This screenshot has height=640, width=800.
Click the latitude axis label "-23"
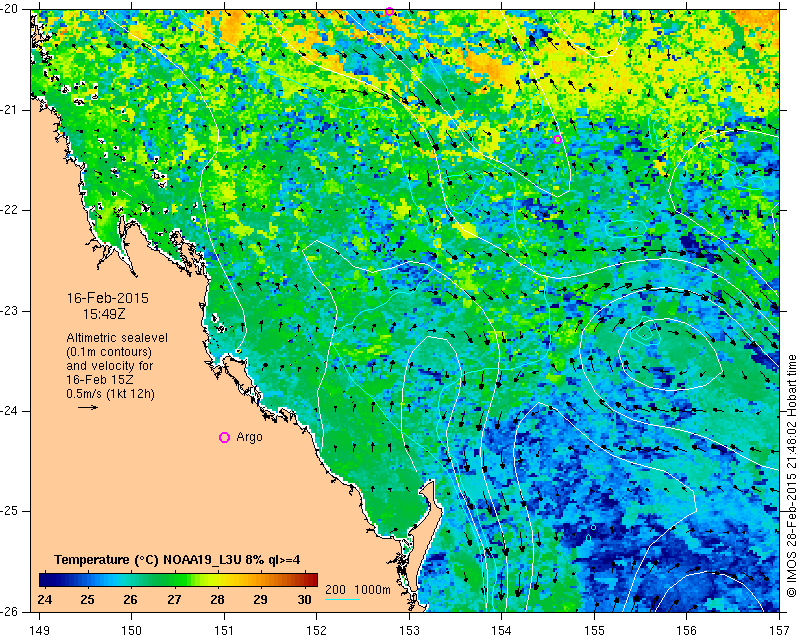(x=9, y=310)
